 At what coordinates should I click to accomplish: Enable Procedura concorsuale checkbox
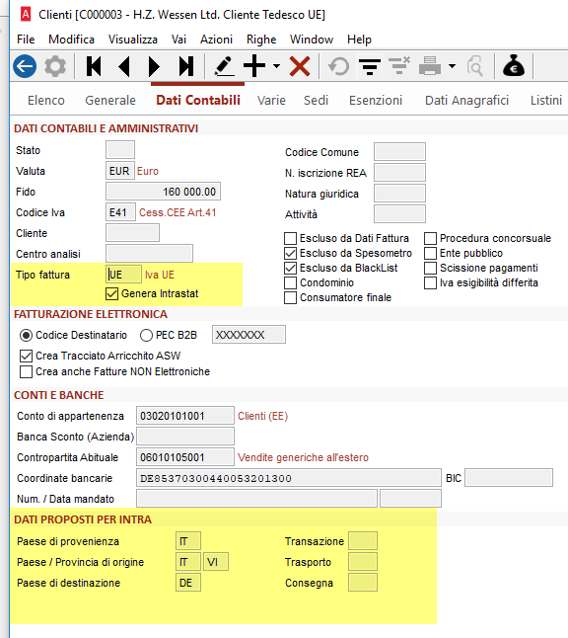[430, 238]
